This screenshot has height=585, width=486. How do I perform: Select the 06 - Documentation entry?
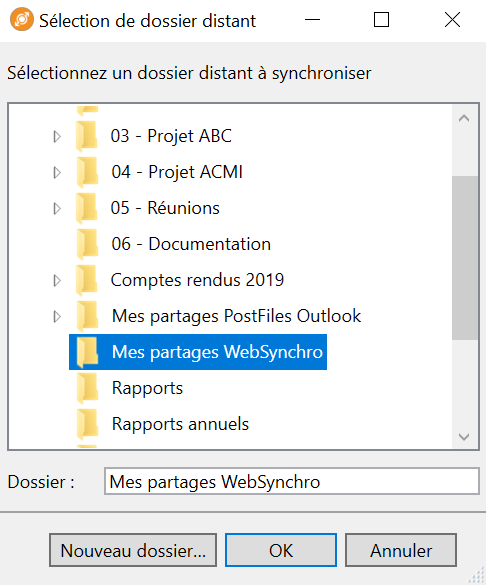191,244
